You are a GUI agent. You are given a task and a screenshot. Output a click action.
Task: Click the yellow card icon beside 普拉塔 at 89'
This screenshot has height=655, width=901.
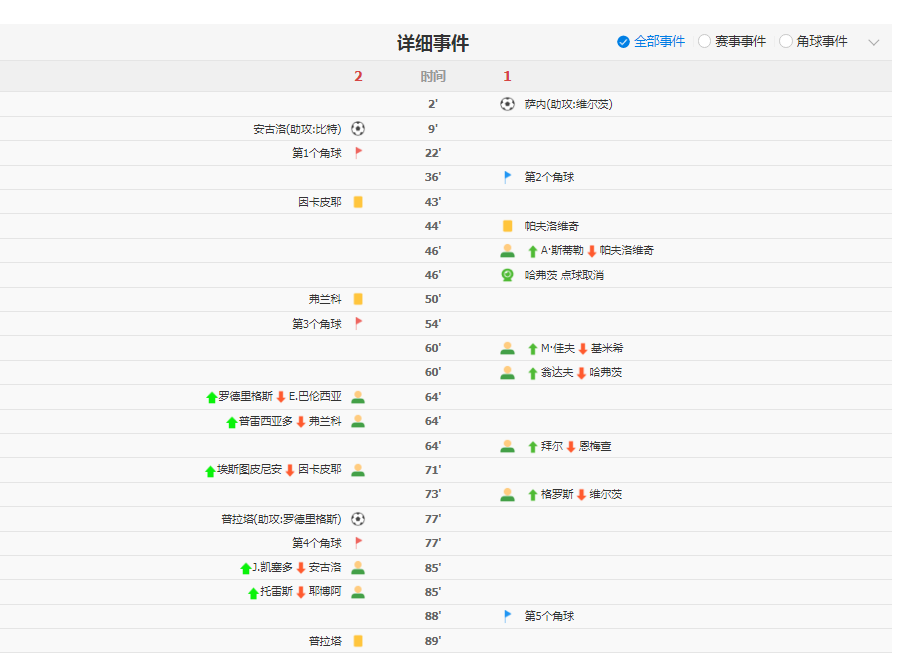pos(358,641)
